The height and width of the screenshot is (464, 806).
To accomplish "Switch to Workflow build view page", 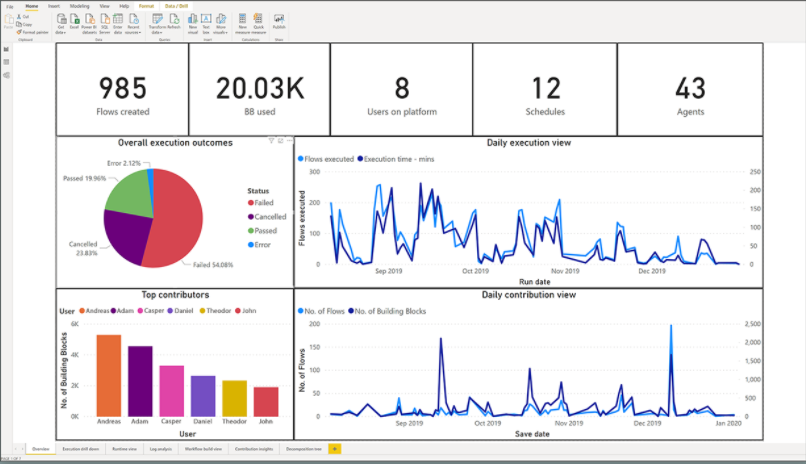I will coord(204,449).
